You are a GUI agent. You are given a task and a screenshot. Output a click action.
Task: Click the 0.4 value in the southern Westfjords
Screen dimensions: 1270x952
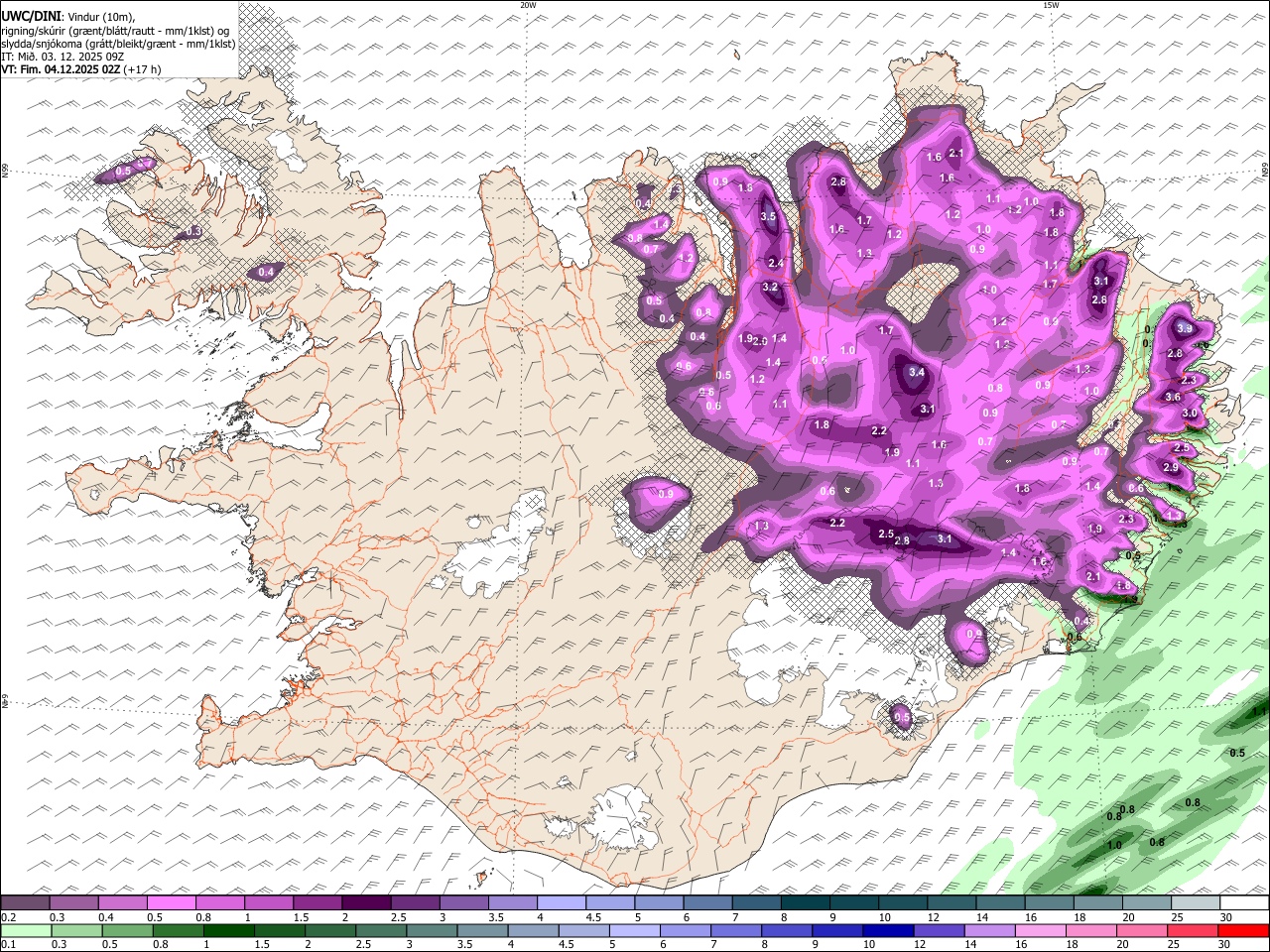pyautogui.click(x=266, y=272)
